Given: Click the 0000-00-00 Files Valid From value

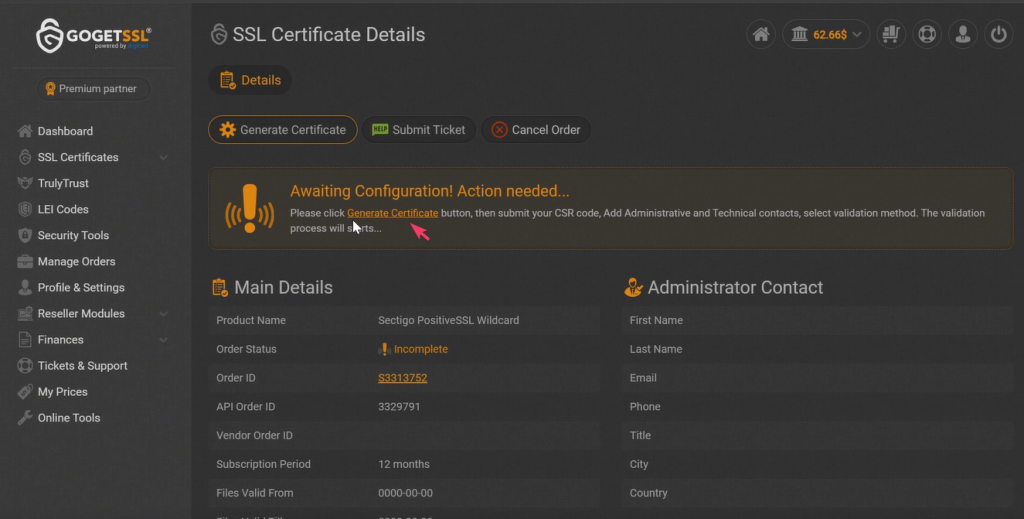Looking at the screenshot, I should 406,493.
